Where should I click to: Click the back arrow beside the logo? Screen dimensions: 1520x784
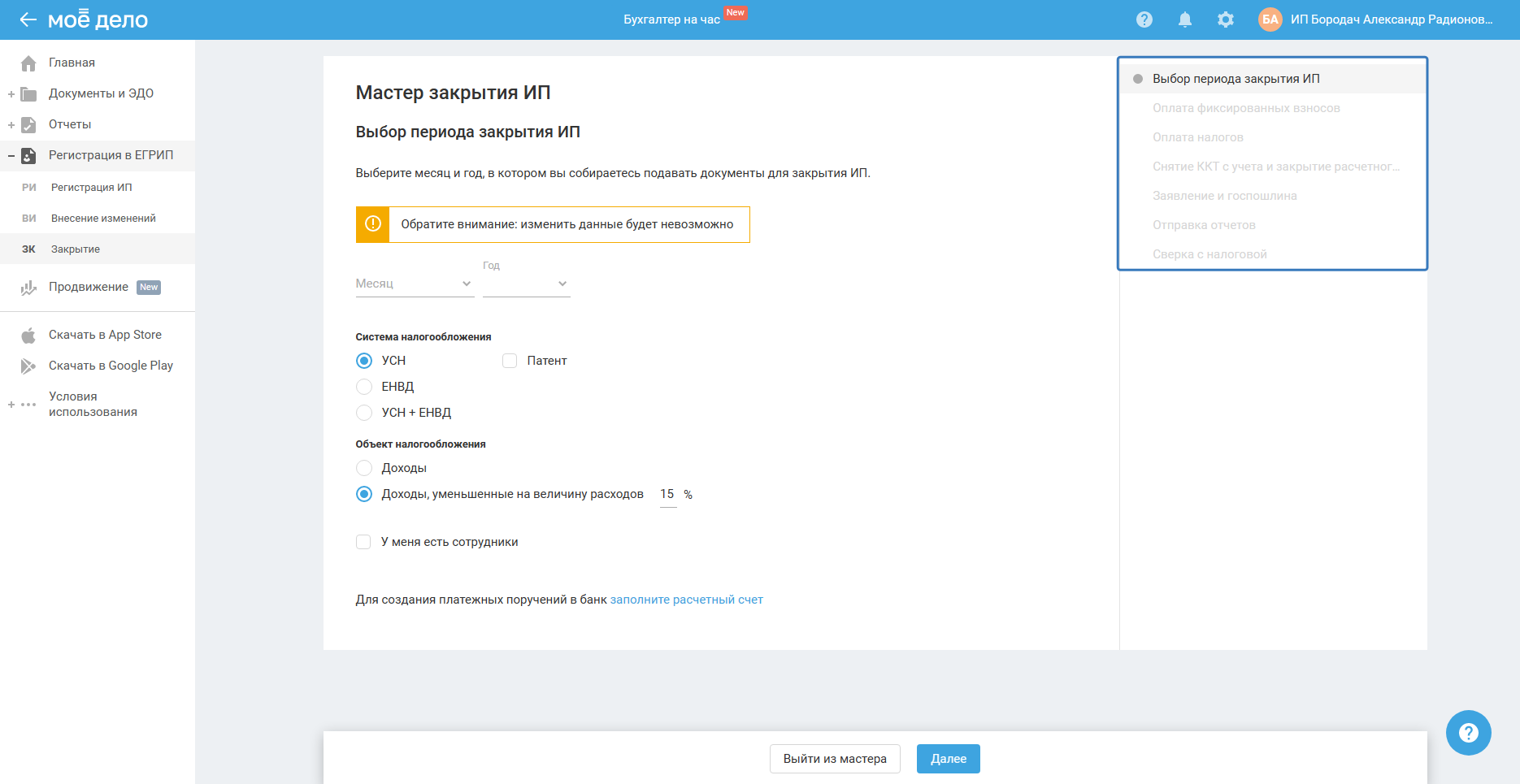point(28,19)
